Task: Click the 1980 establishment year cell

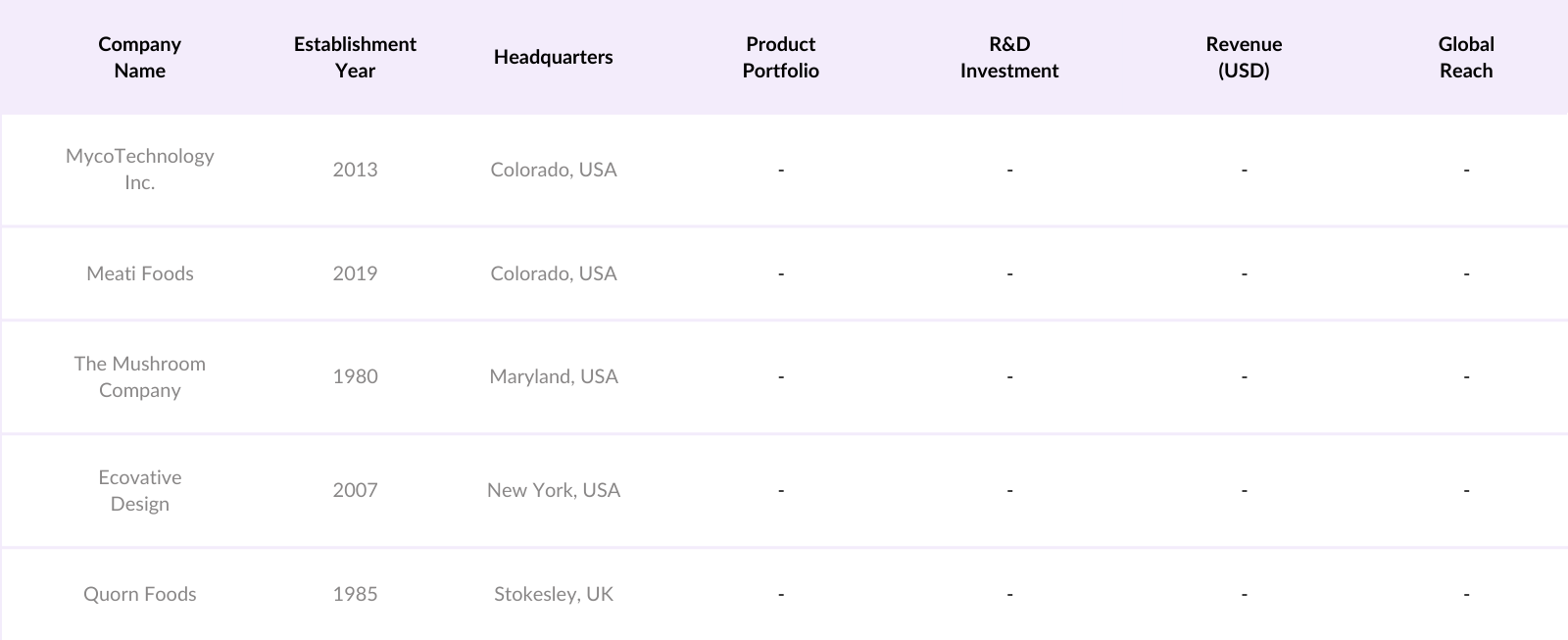Action: pos(355,376)
